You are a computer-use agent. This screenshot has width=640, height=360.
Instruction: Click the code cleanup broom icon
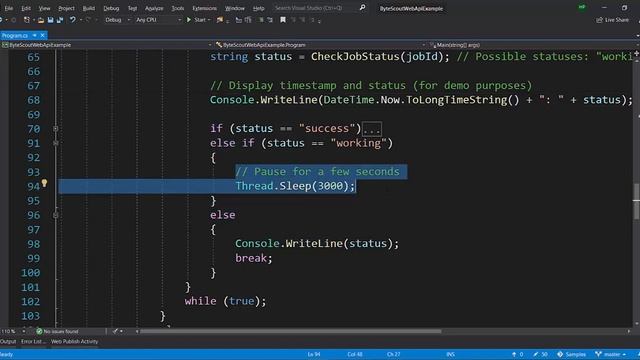tap(116, 331)
